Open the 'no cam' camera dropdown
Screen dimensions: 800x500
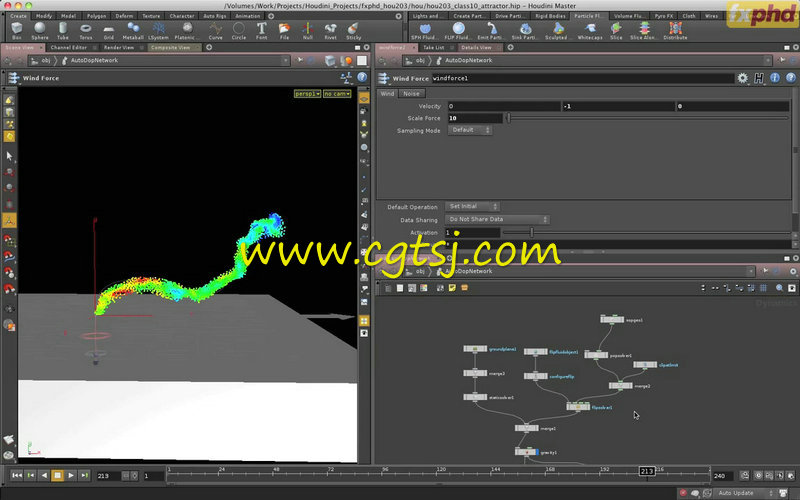[337, 94]
